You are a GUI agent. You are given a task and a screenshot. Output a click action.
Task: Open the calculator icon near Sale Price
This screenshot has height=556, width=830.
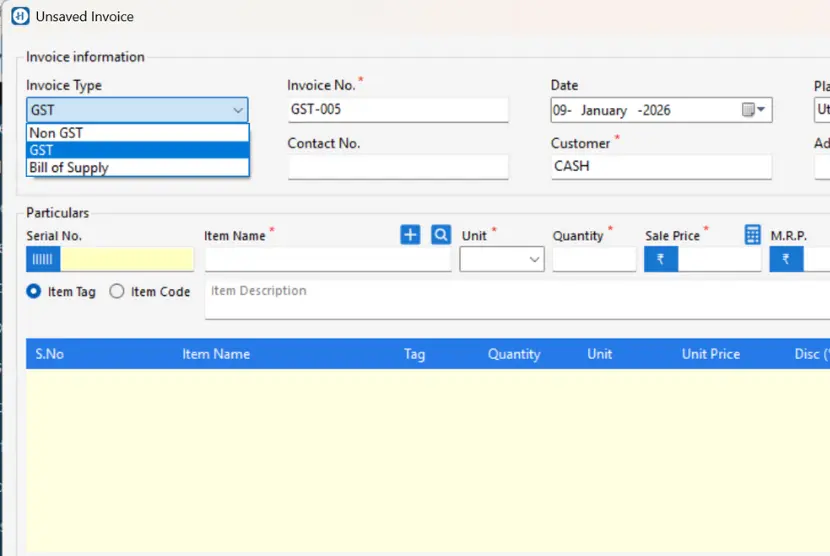[752, 234]
